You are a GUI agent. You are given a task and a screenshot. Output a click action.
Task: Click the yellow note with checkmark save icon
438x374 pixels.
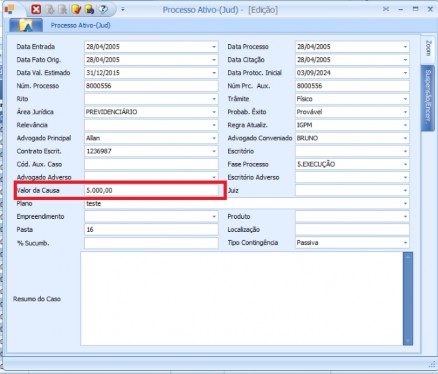(x=76, y=9)
